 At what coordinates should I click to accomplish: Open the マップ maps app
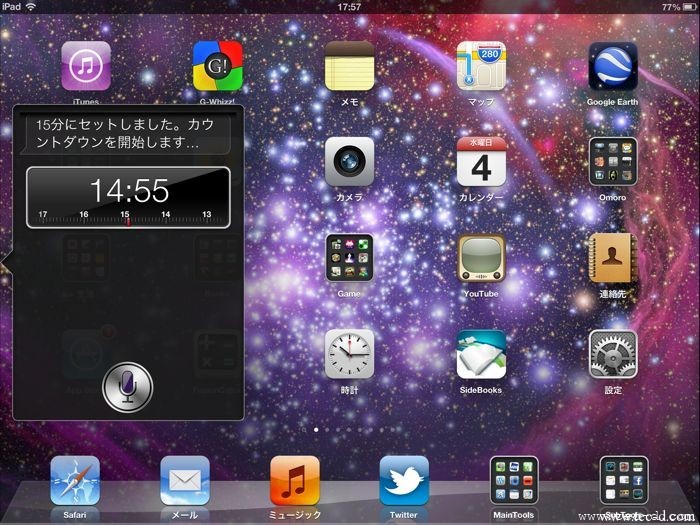click(481, 66)
